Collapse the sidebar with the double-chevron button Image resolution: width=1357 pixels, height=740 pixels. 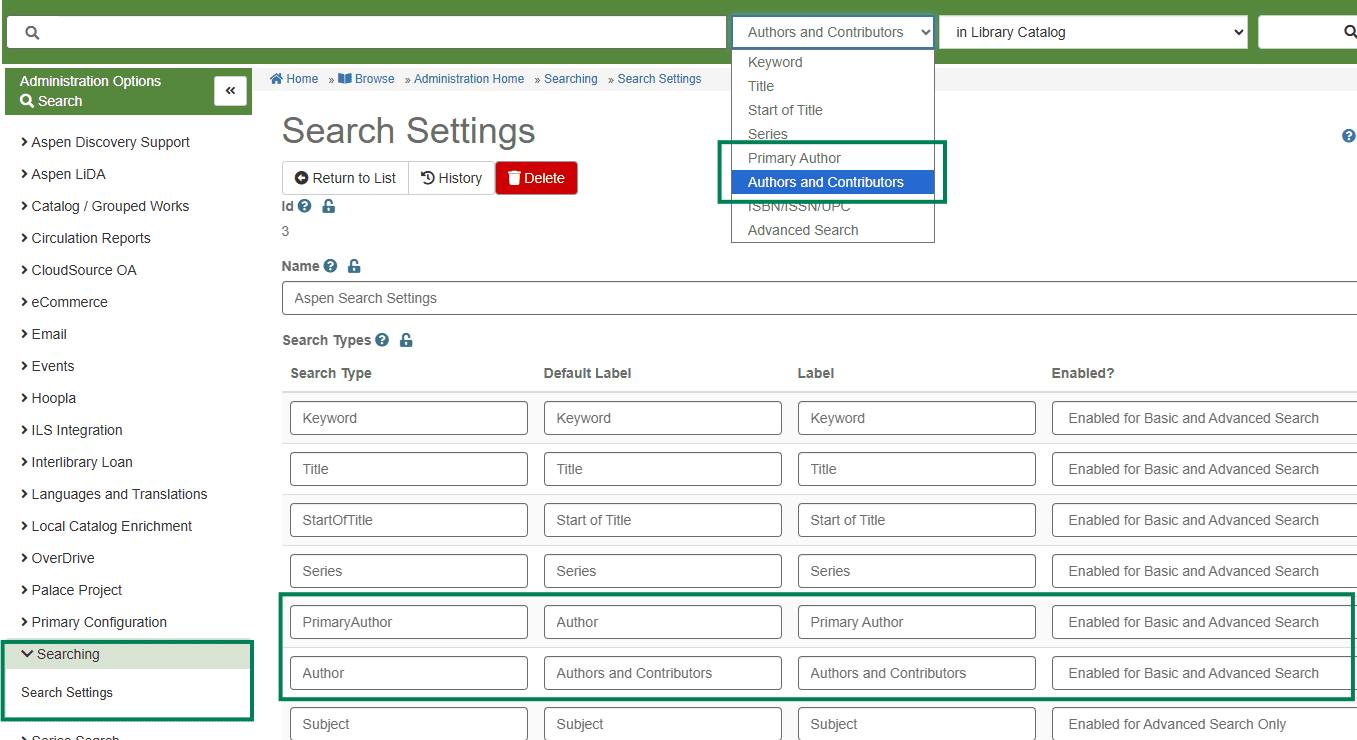pos(230,91)
